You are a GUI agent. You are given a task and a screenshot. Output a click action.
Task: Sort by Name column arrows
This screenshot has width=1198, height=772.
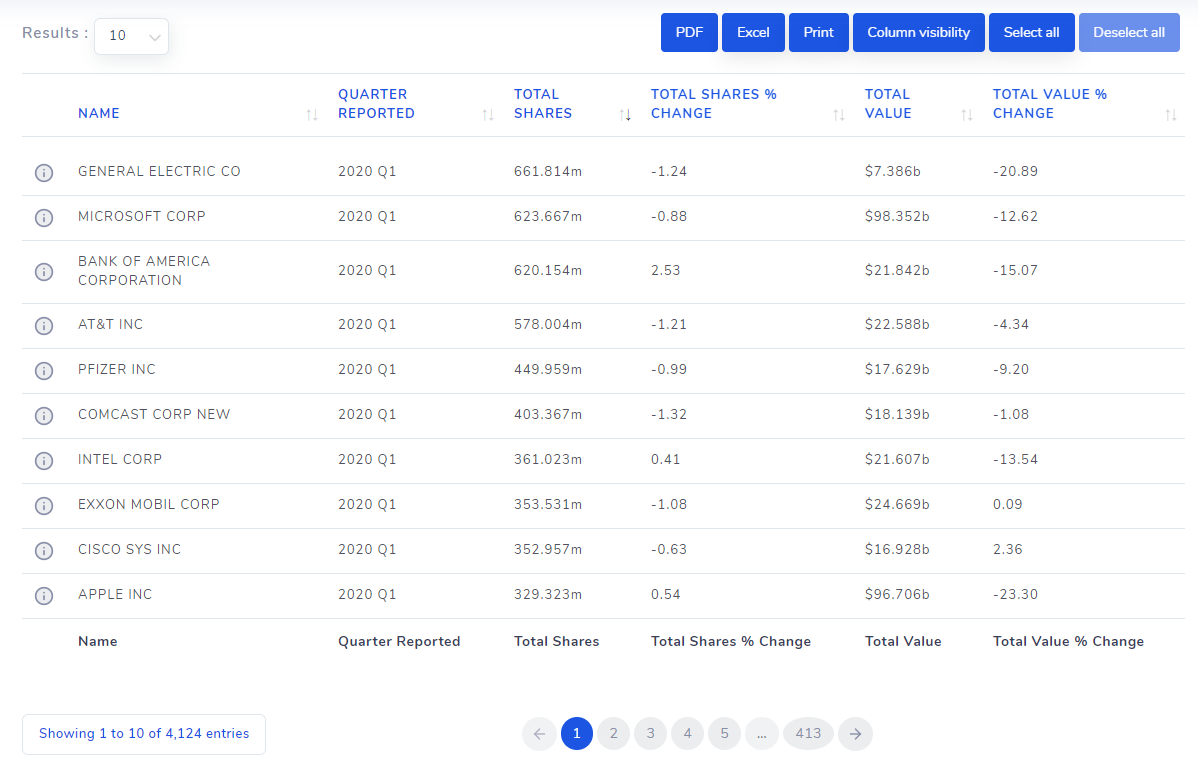point(312,115)
